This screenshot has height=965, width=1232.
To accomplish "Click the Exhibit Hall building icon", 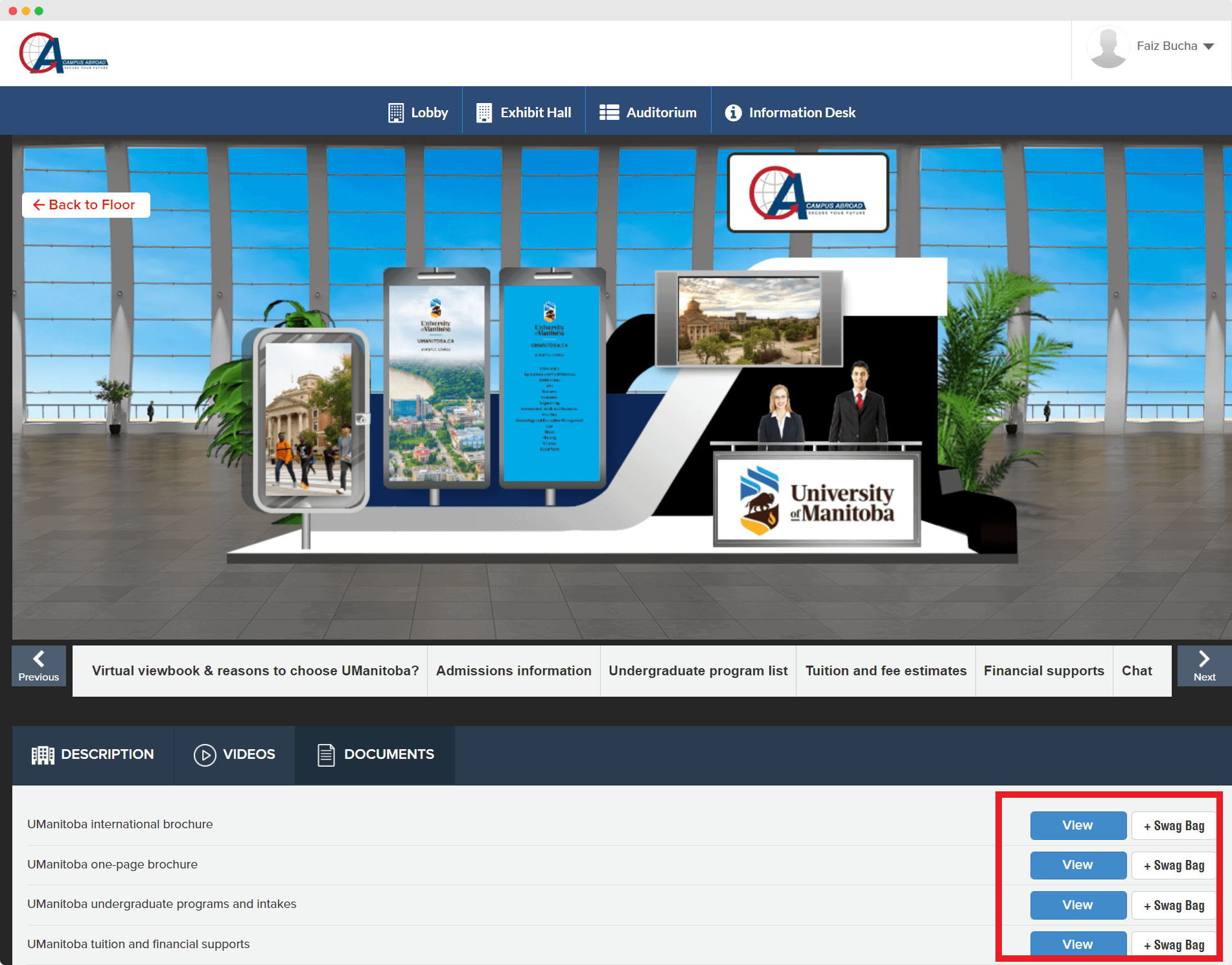I will 484,113.
